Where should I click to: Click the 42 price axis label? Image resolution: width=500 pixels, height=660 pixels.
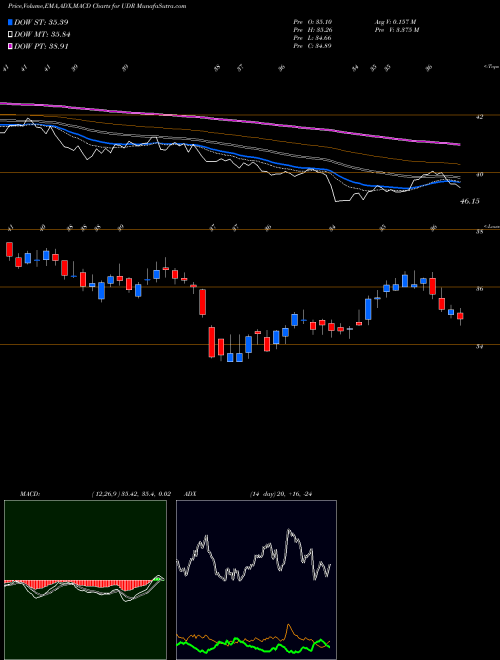pos(479,117)
